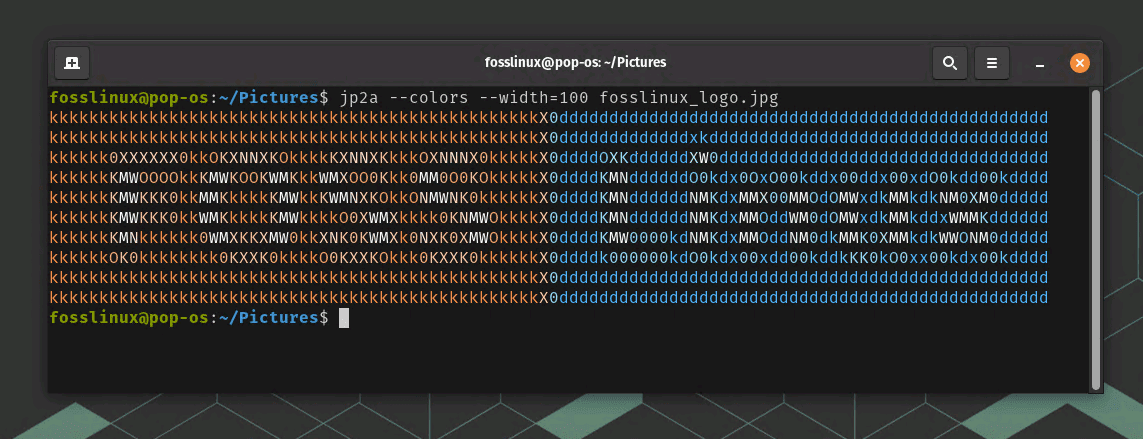The height and width of the screenshot is (439, 1143).
Task: Click the ~/Pictures path in the bottom prompt
Action: click(269, 318)
